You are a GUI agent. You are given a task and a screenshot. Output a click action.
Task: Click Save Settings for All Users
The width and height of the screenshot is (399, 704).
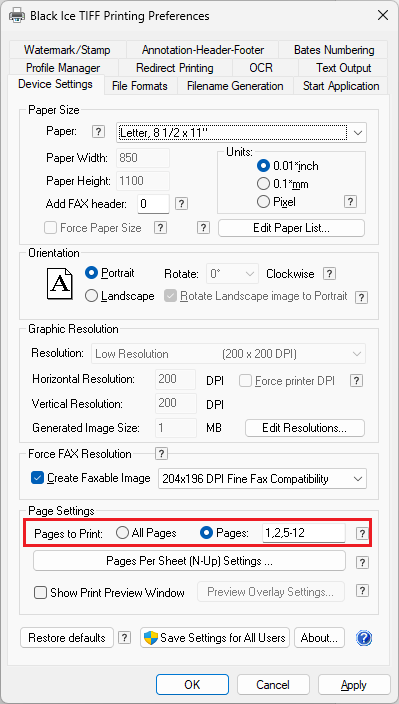(x=215, y=638)
